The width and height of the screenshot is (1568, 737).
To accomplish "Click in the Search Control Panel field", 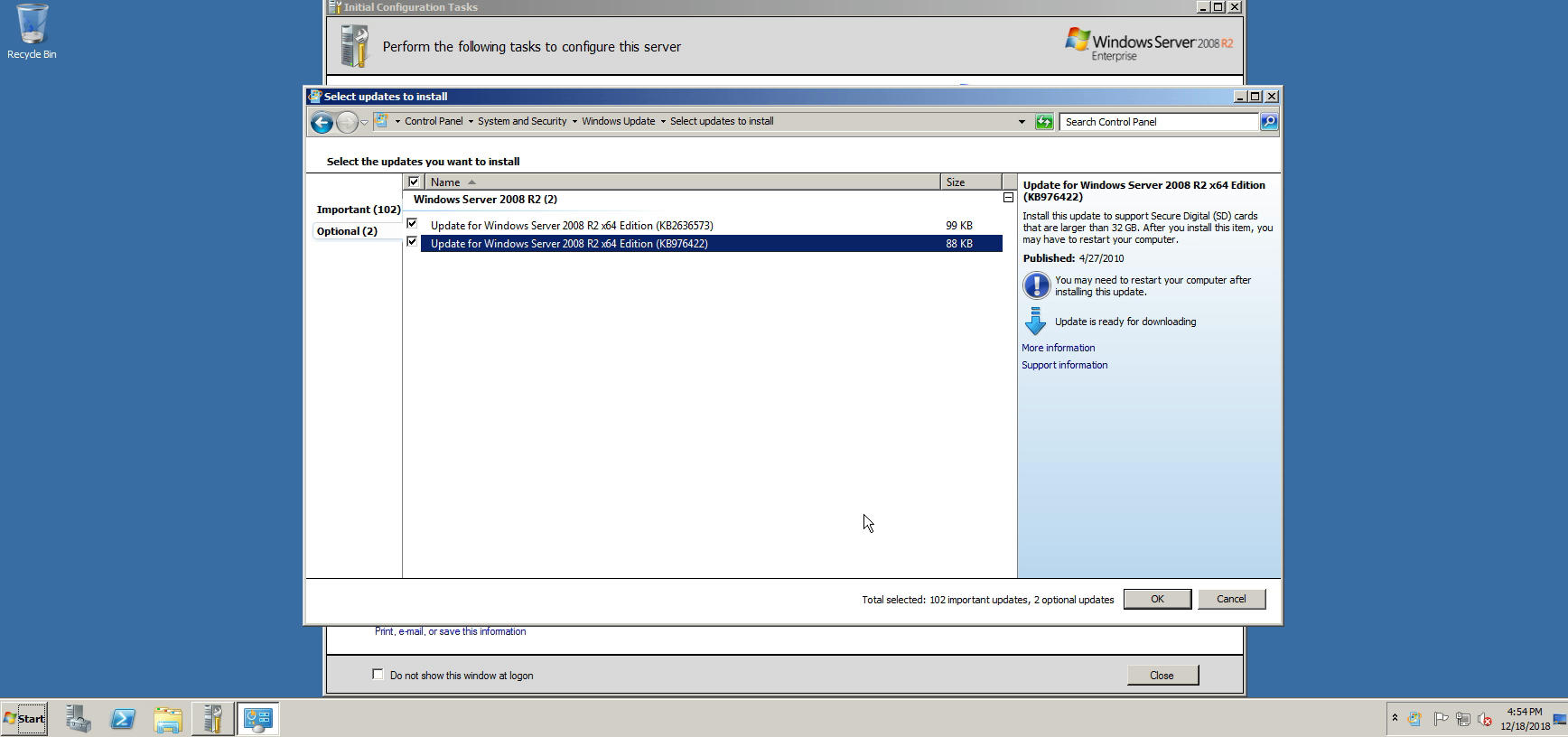I will coord(1160,122).
